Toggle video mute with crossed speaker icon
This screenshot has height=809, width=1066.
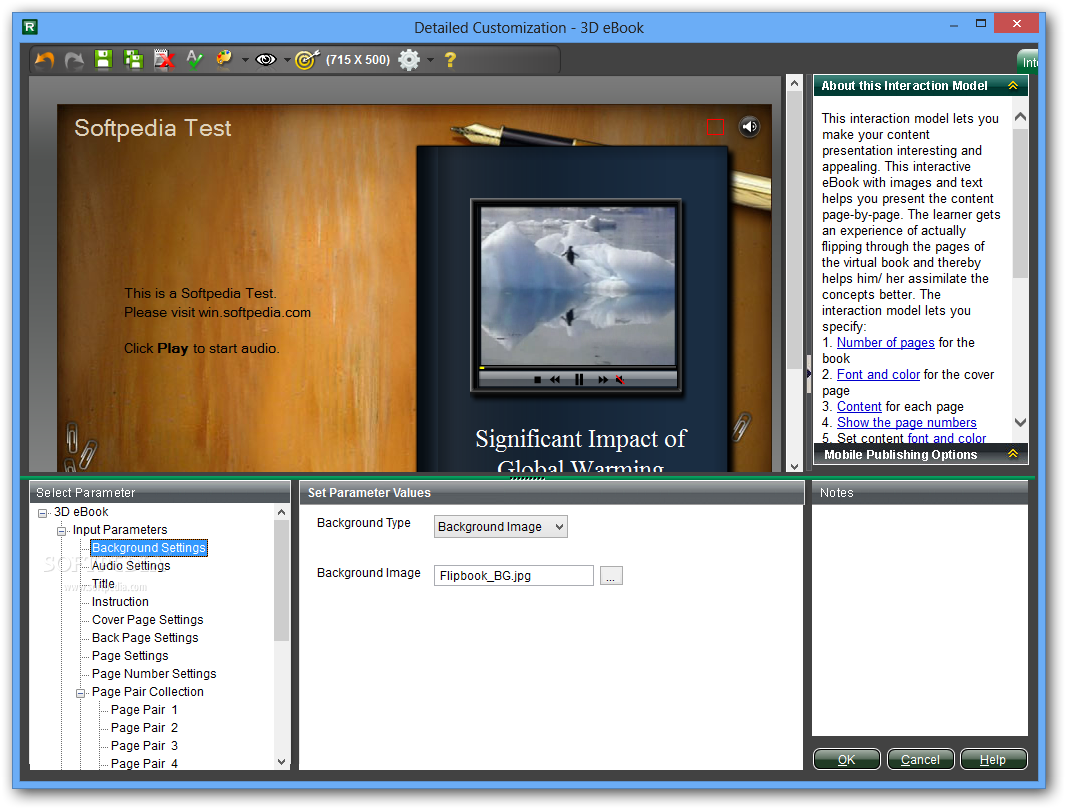pos(620,380)
